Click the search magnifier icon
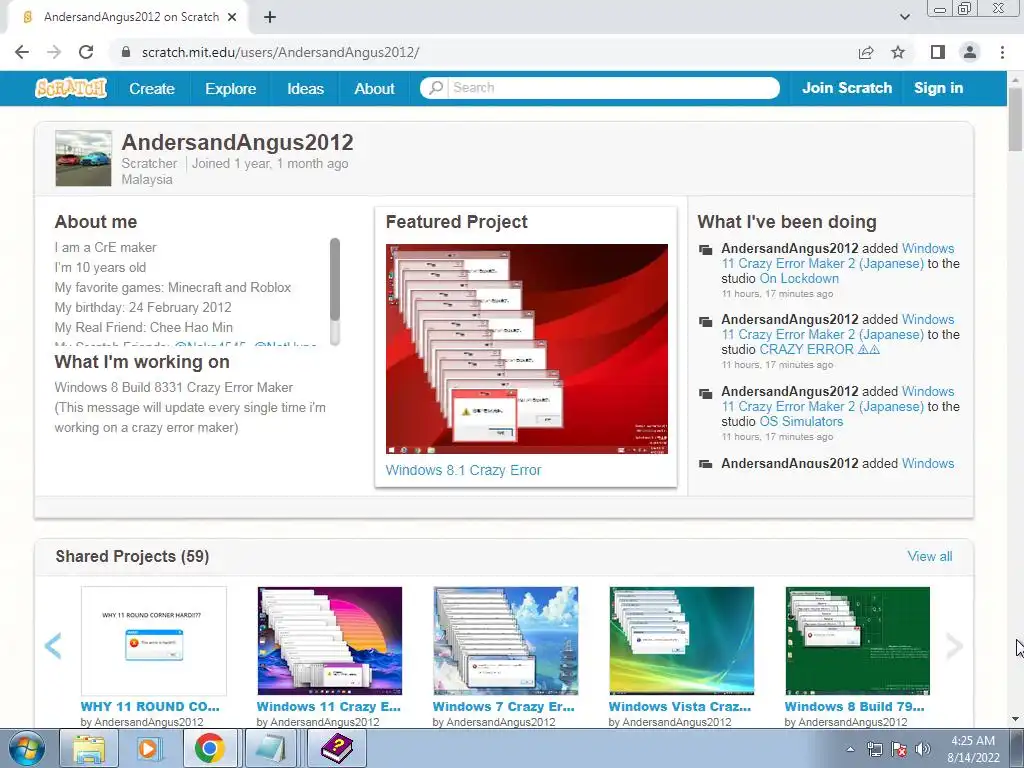Viewport: 1024px width, 768px height. coord(436,88)
